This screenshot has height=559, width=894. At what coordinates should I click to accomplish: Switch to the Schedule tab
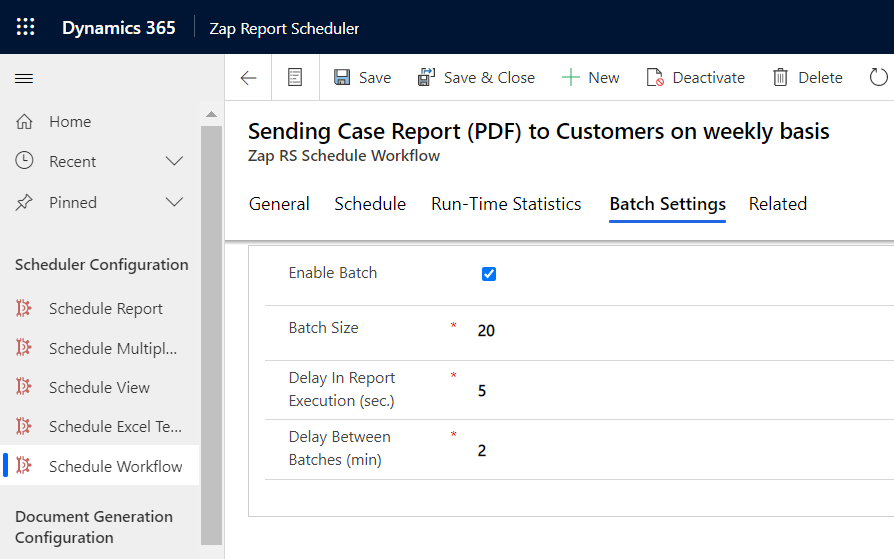click(x=370, y=204)
